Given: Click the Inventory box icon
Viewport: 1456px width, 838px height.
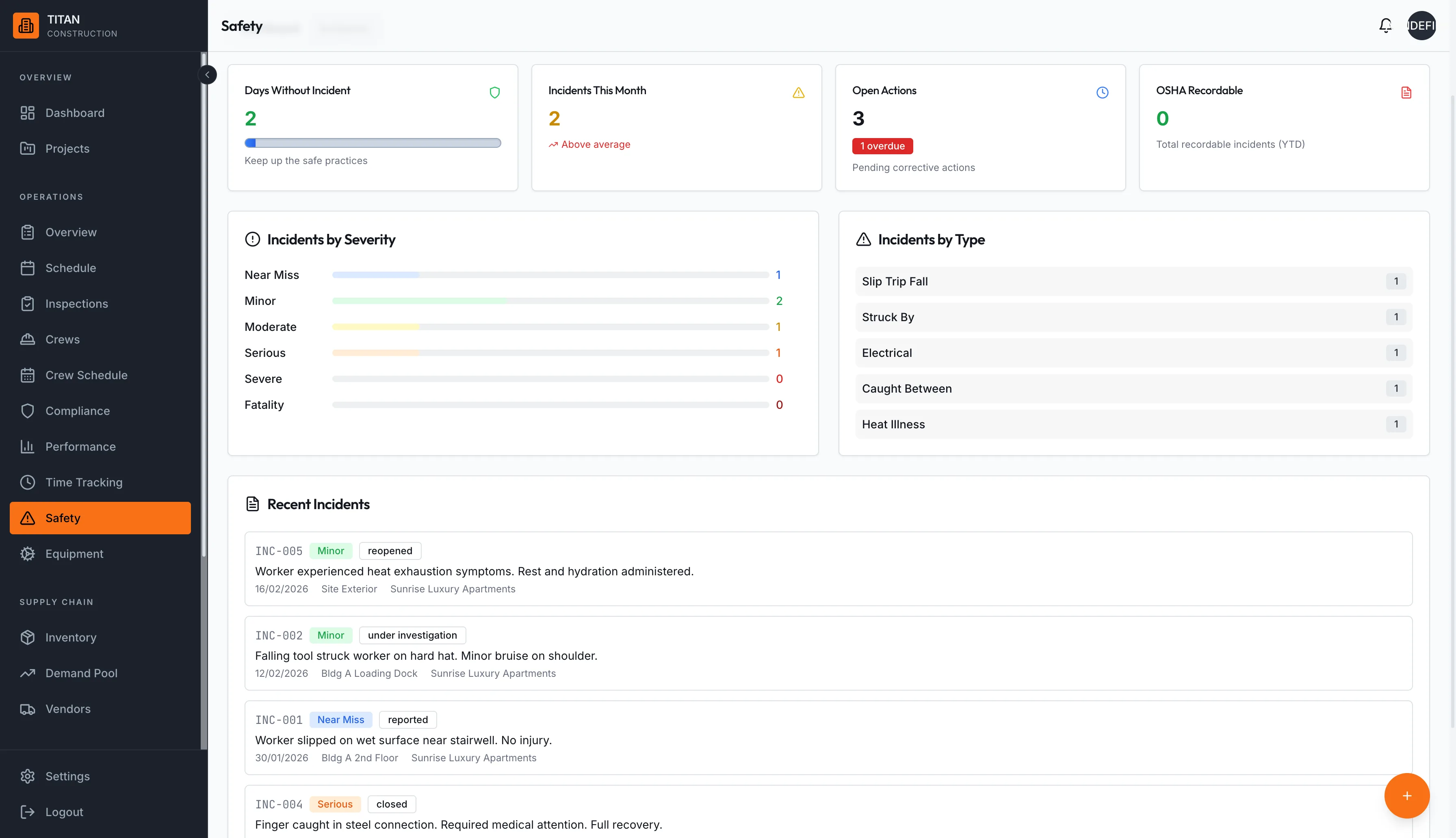Looking at the screenshot, I should click(x=28, y=638).
